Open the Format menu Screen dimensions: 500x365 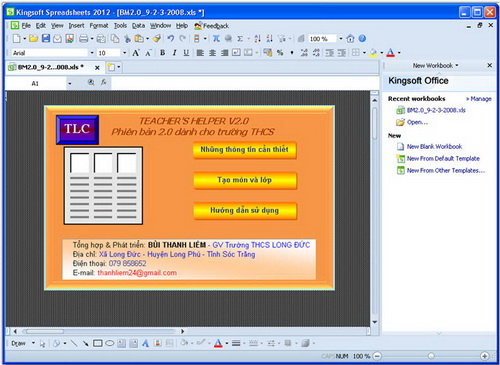[x=99, y=26]
